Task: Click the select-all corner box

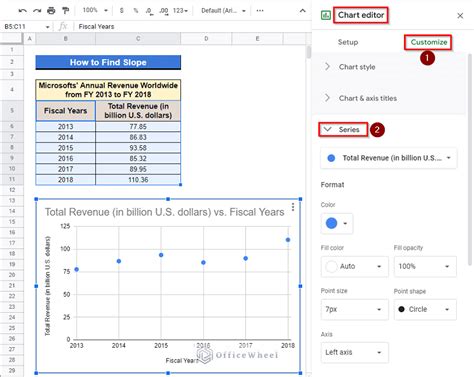Action: (12, 39)
